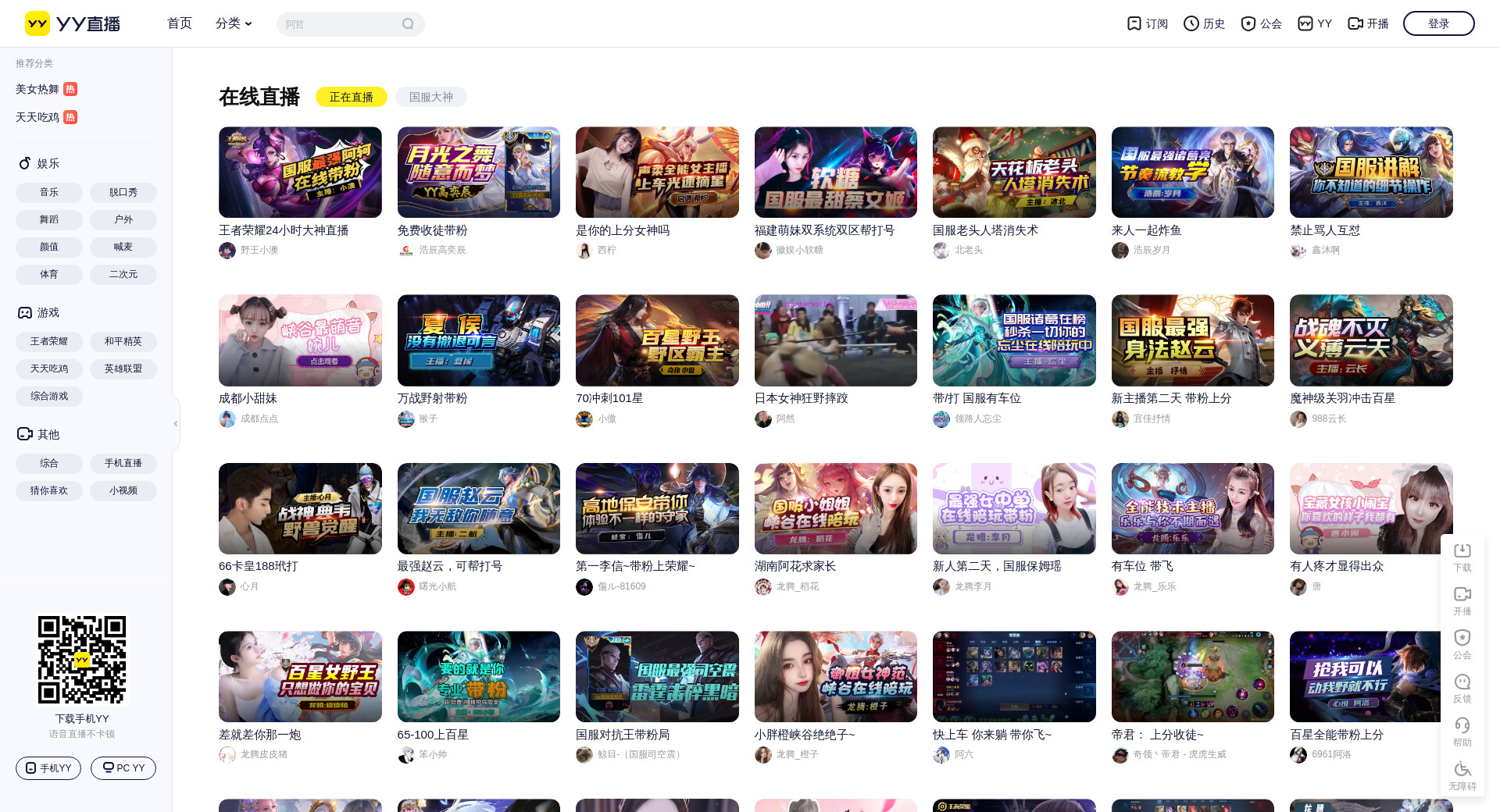This screenshot has width=1500, height=812.
Task: Select 天天吃鸡 recommended category
Action: (x=37, y=117)
